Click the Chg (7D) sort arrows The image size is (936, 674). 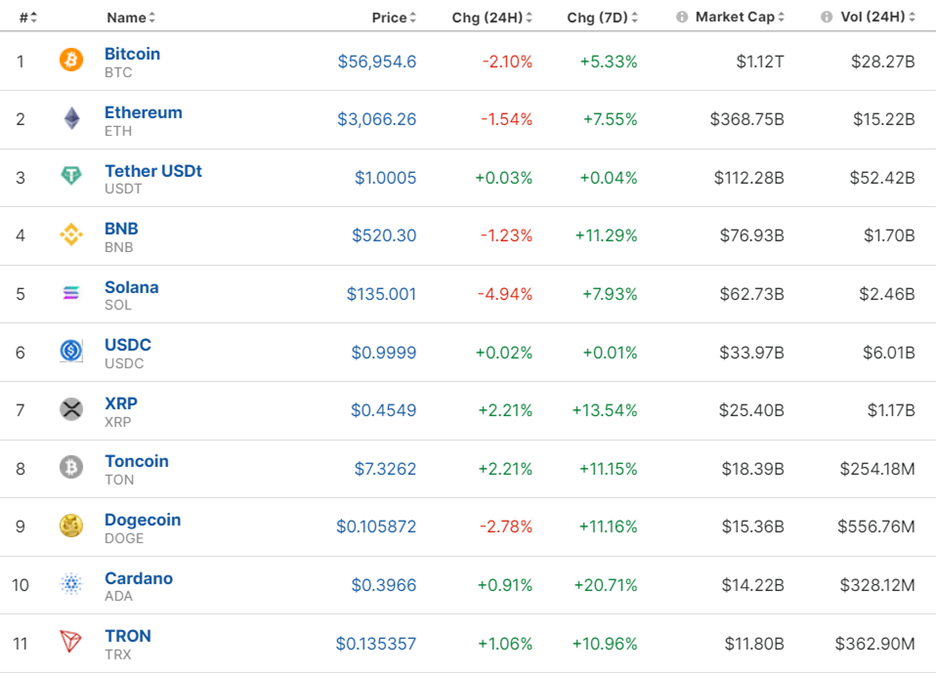point(635,17)
